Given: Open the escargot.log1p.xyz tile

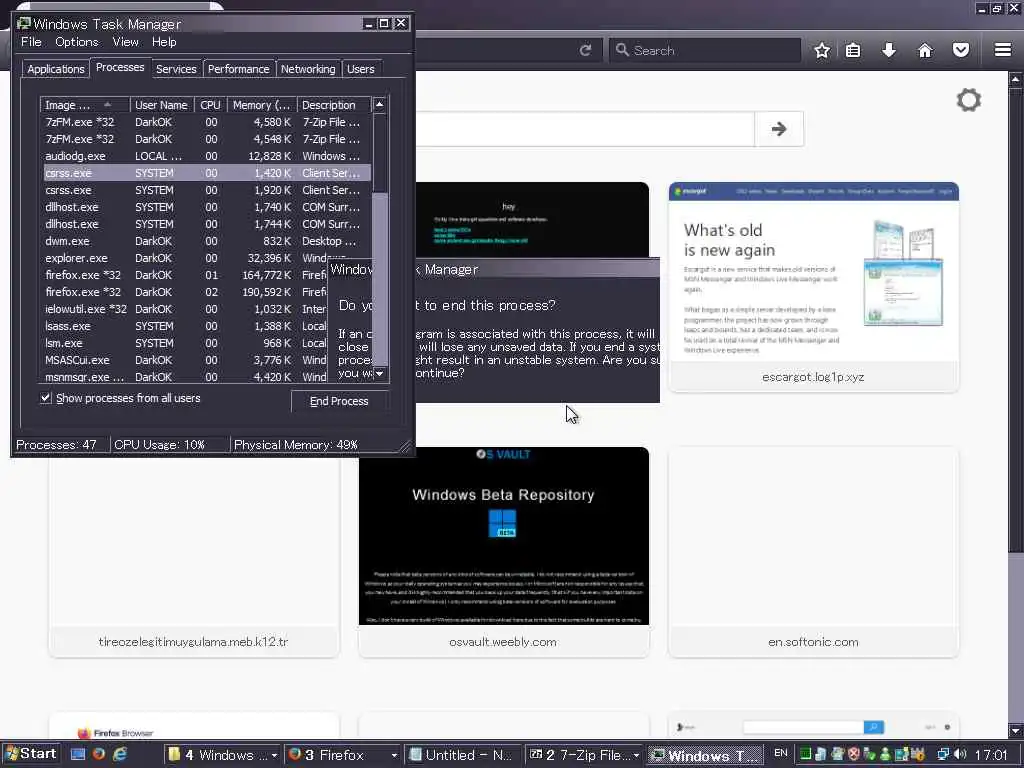Looking at the screenshot, I should tap(813, 287).
